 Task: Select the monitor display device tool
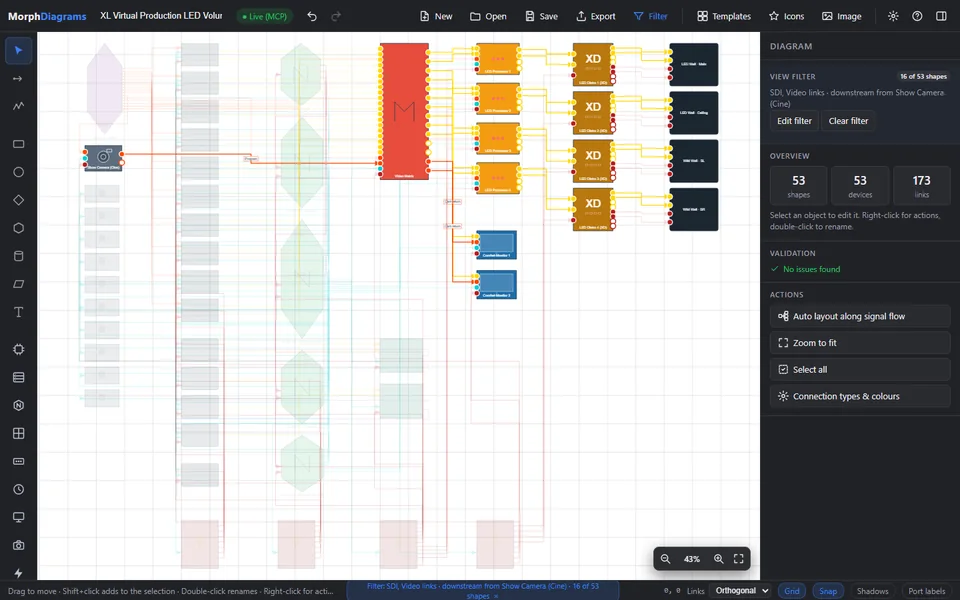click(18, 517)
